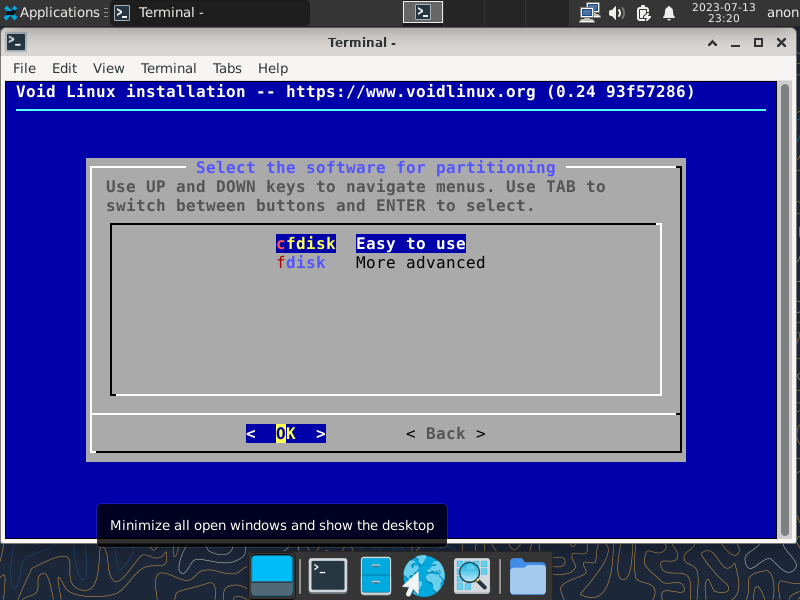Click the Void Linux installation header text
800x600 pixels.
point(355,91)
